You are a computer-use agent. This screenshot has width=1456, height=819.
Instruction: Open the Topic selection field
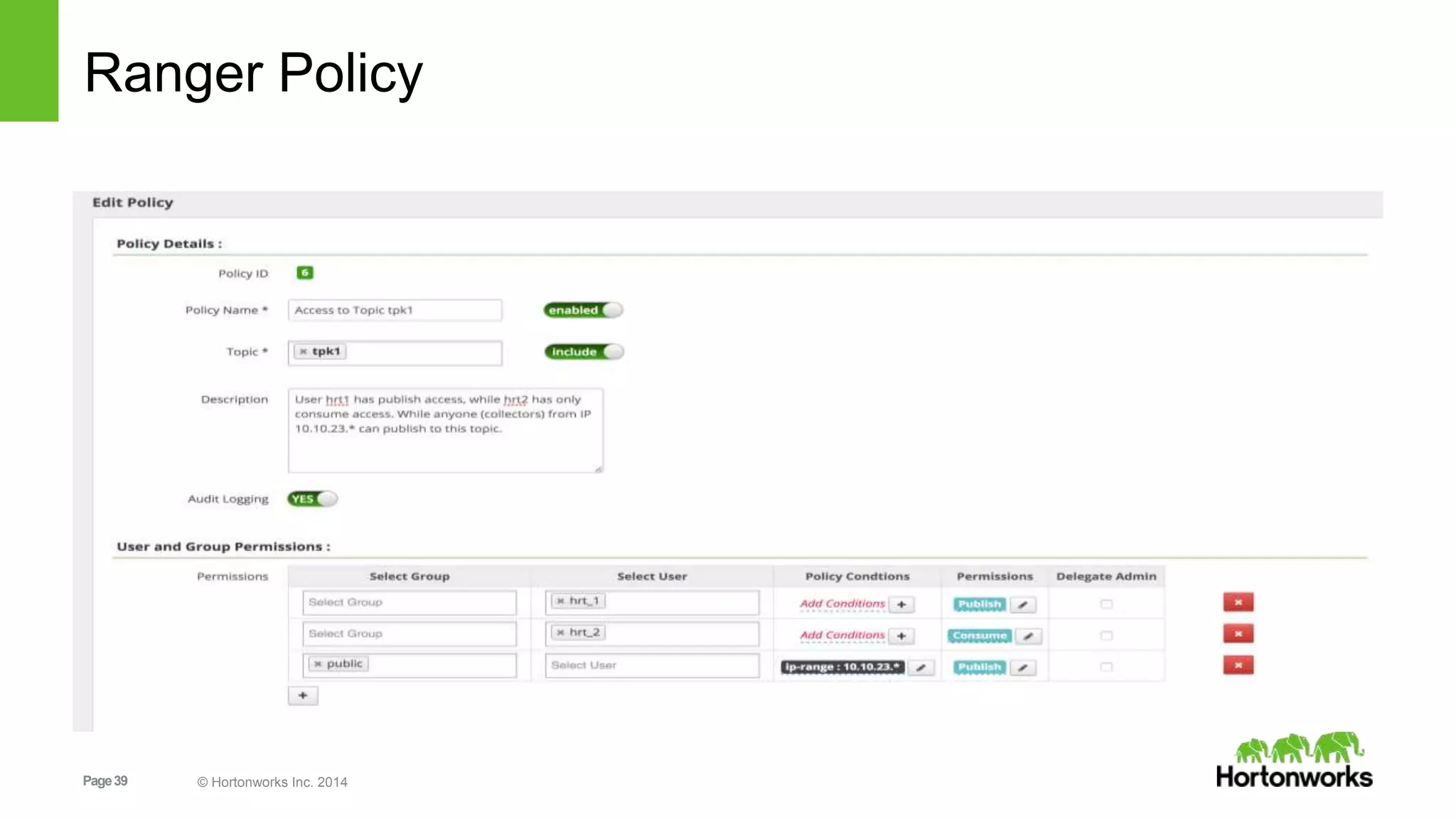tap(395, 353)
